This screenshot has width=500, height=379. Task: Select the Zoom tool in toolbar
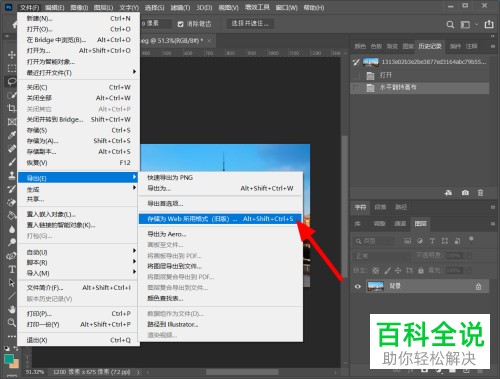12,322
